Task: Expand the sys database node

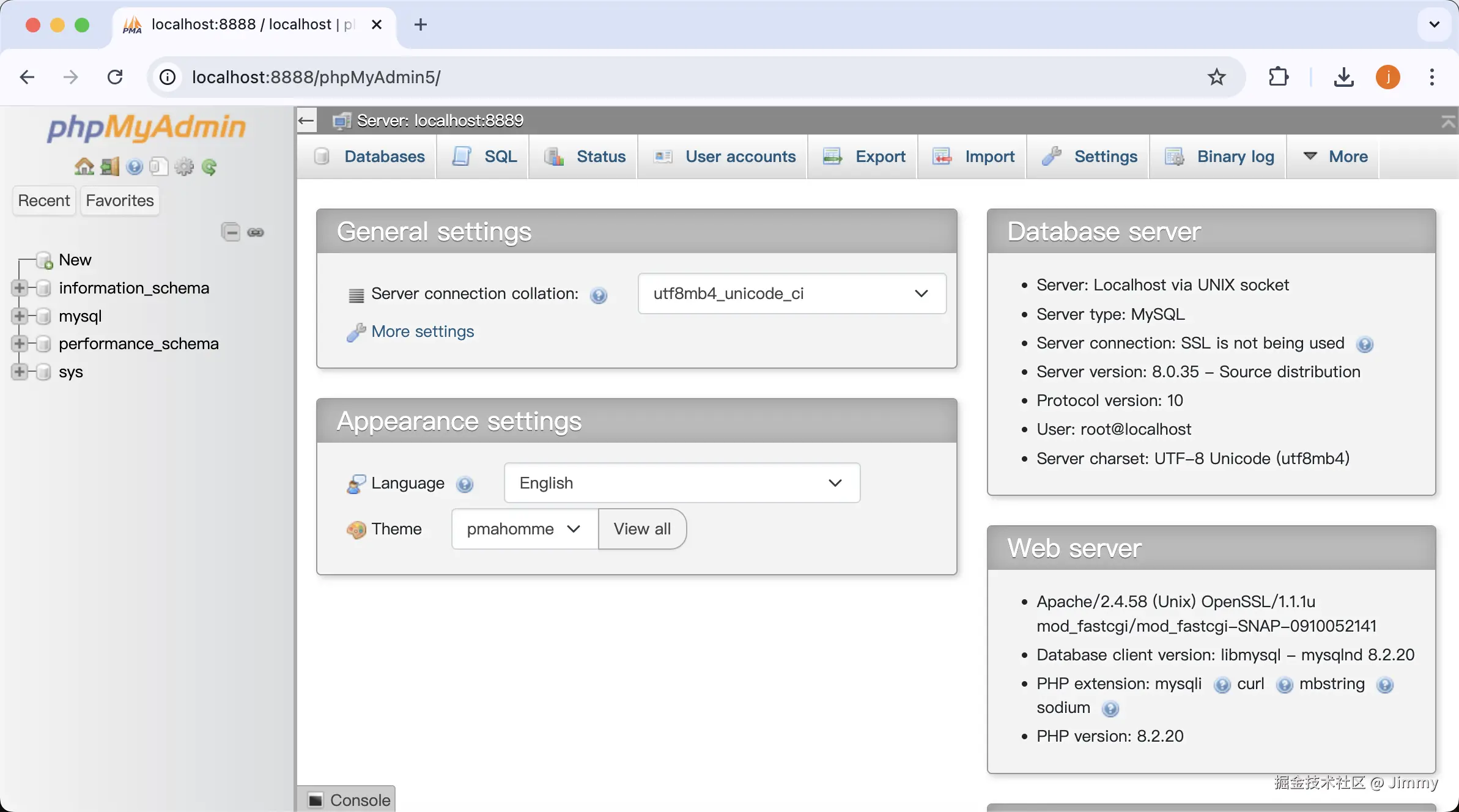Action: click(x=20, y=372)
